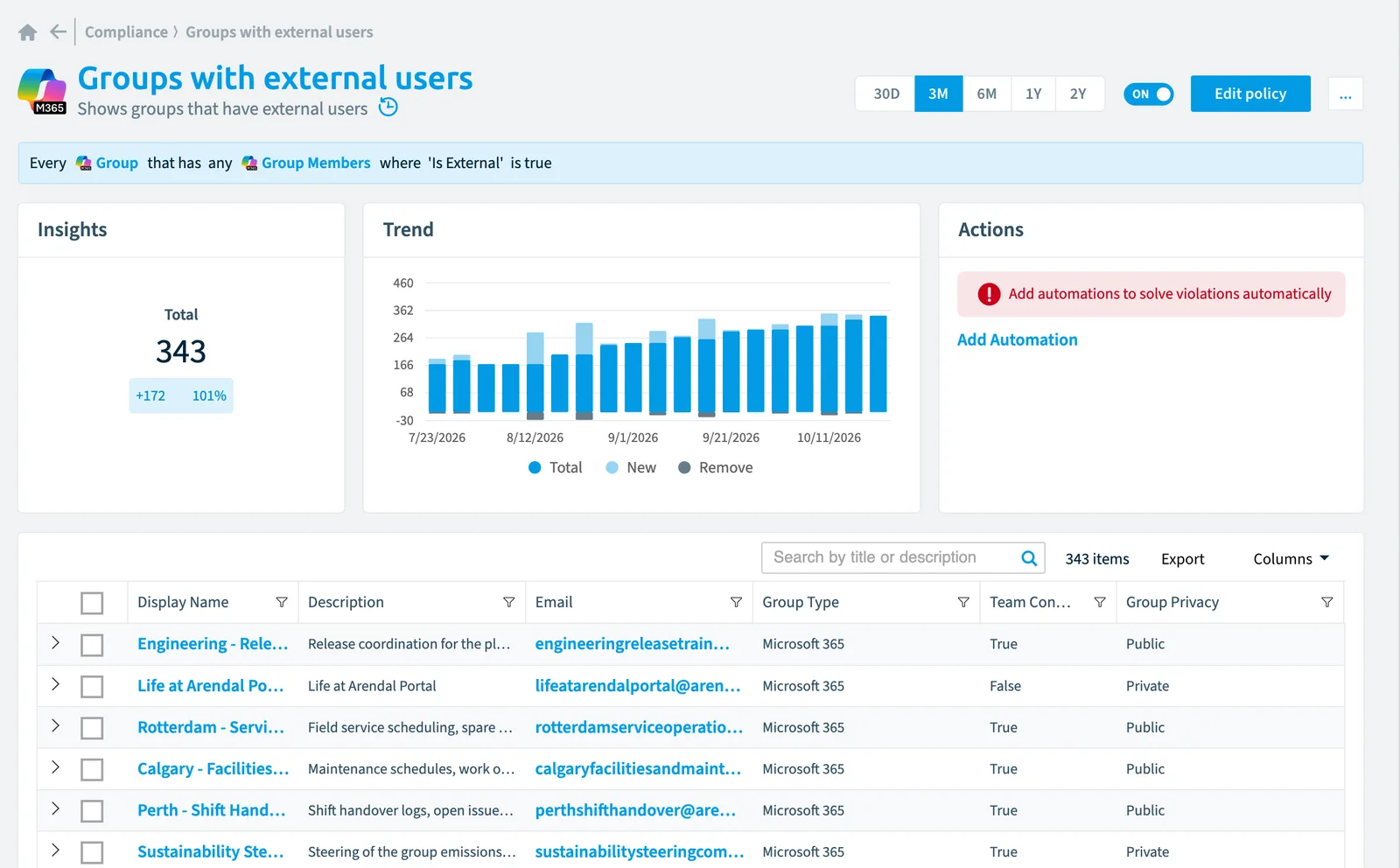Check the select-all header checkbox
Screen dimensions: 1400x868
92,603
